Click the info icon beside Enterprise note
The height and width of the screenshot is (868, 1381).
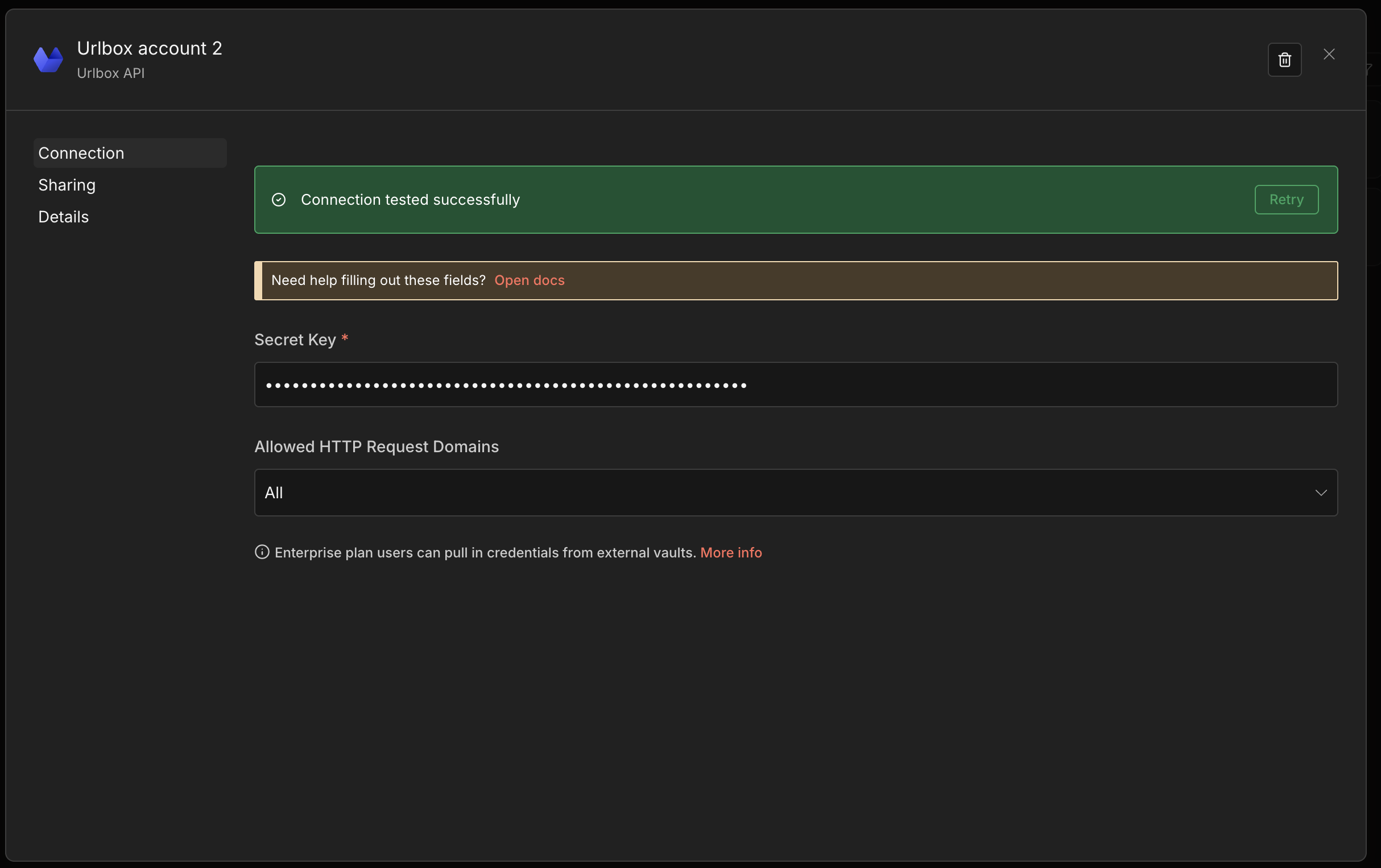(262, 552)
